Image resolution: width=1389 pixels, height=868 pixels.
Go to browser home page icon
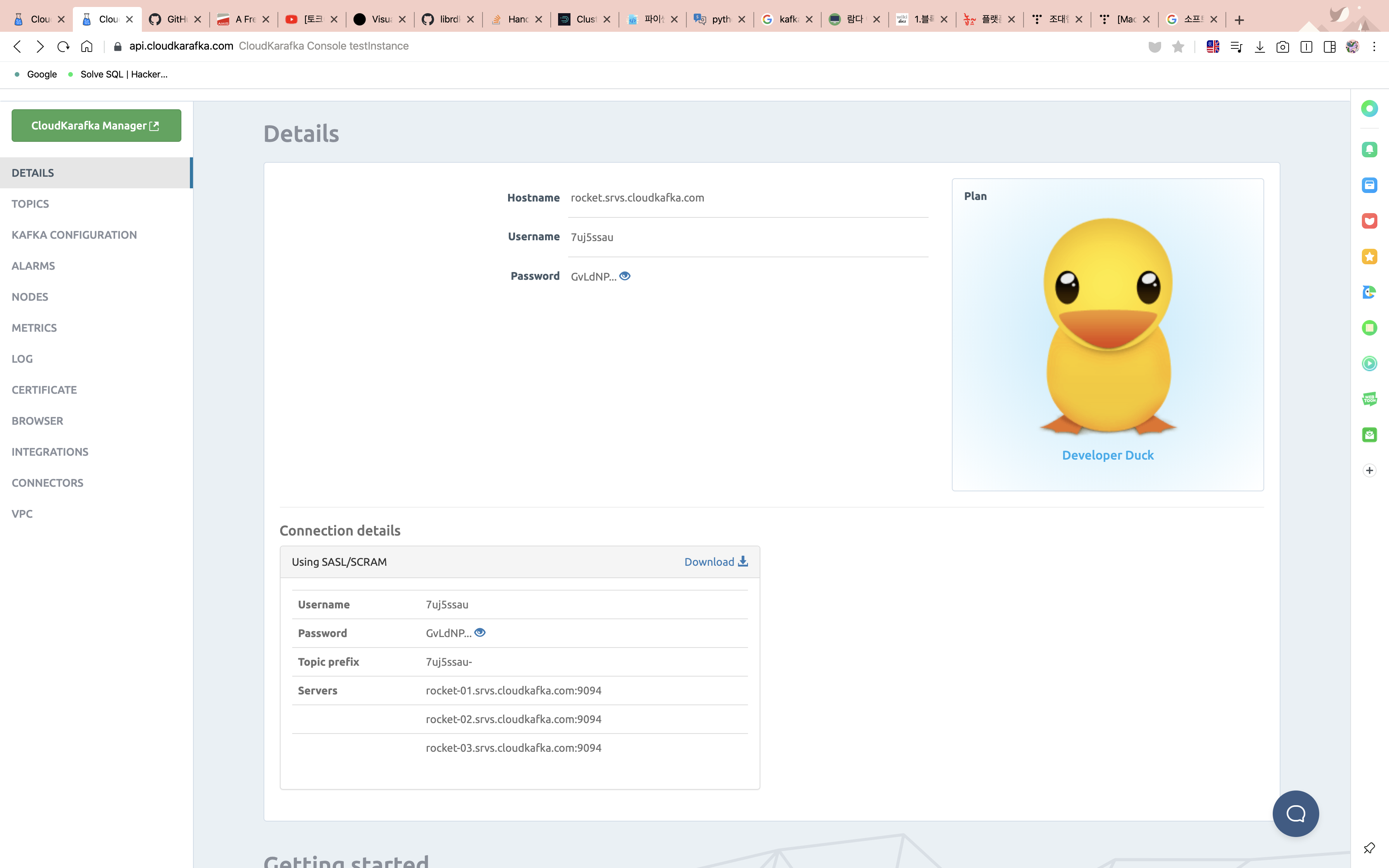coord(87,46)
